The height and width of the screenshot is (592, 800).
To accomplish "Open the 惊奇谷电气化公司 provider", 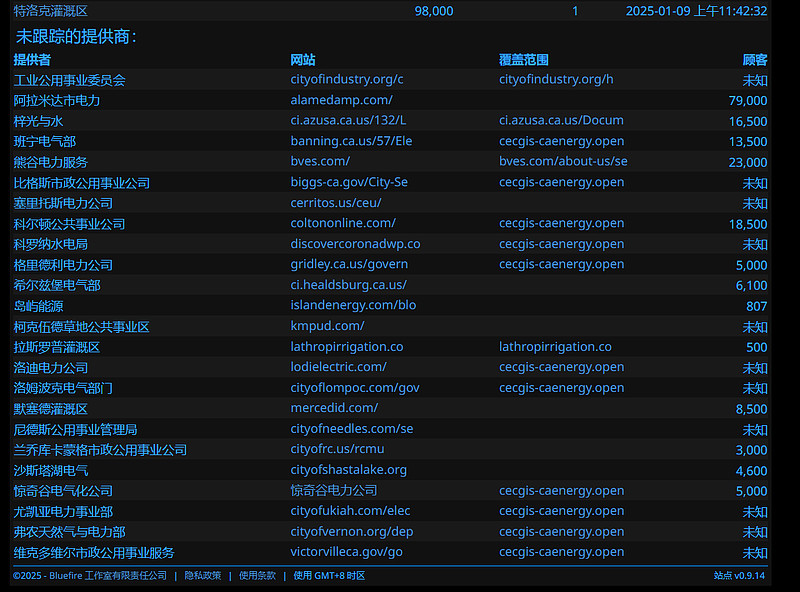I will [x=63, y=491].
